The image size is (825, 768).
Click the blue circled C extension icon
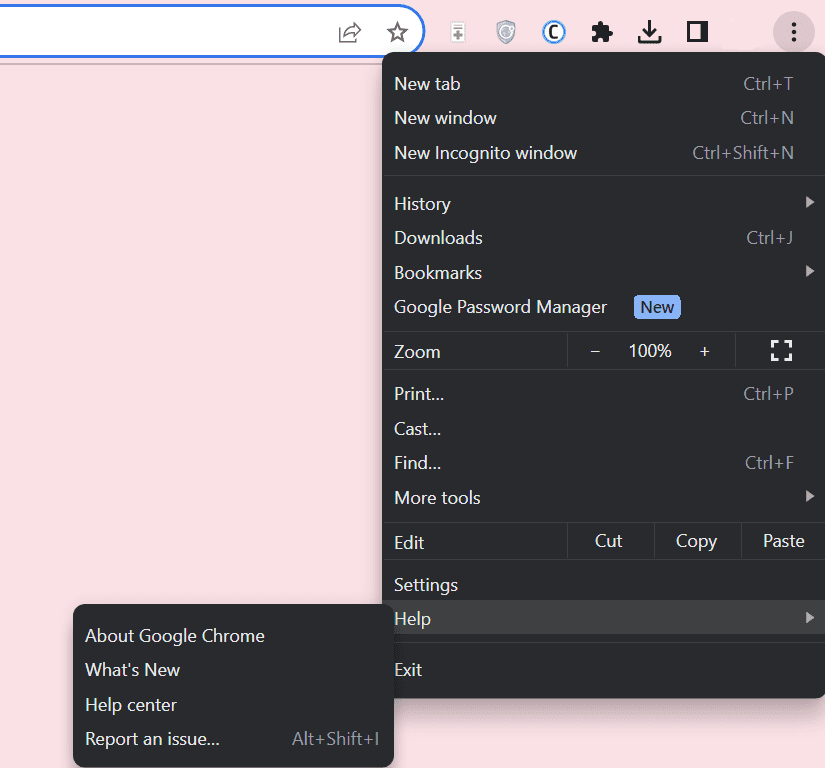tap(554, 33)
